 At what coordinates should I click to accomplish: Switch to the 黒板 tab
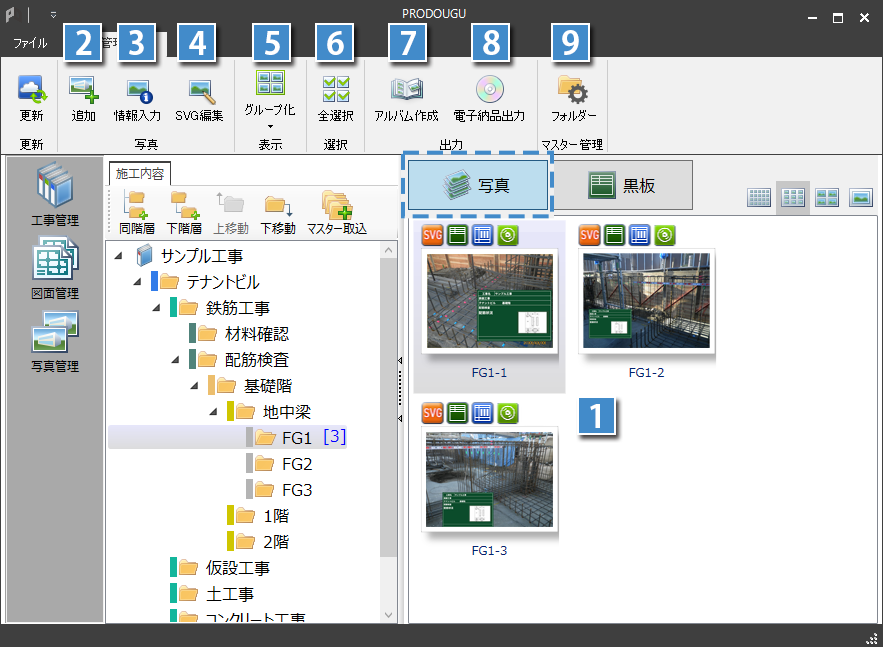click(624, 185)
